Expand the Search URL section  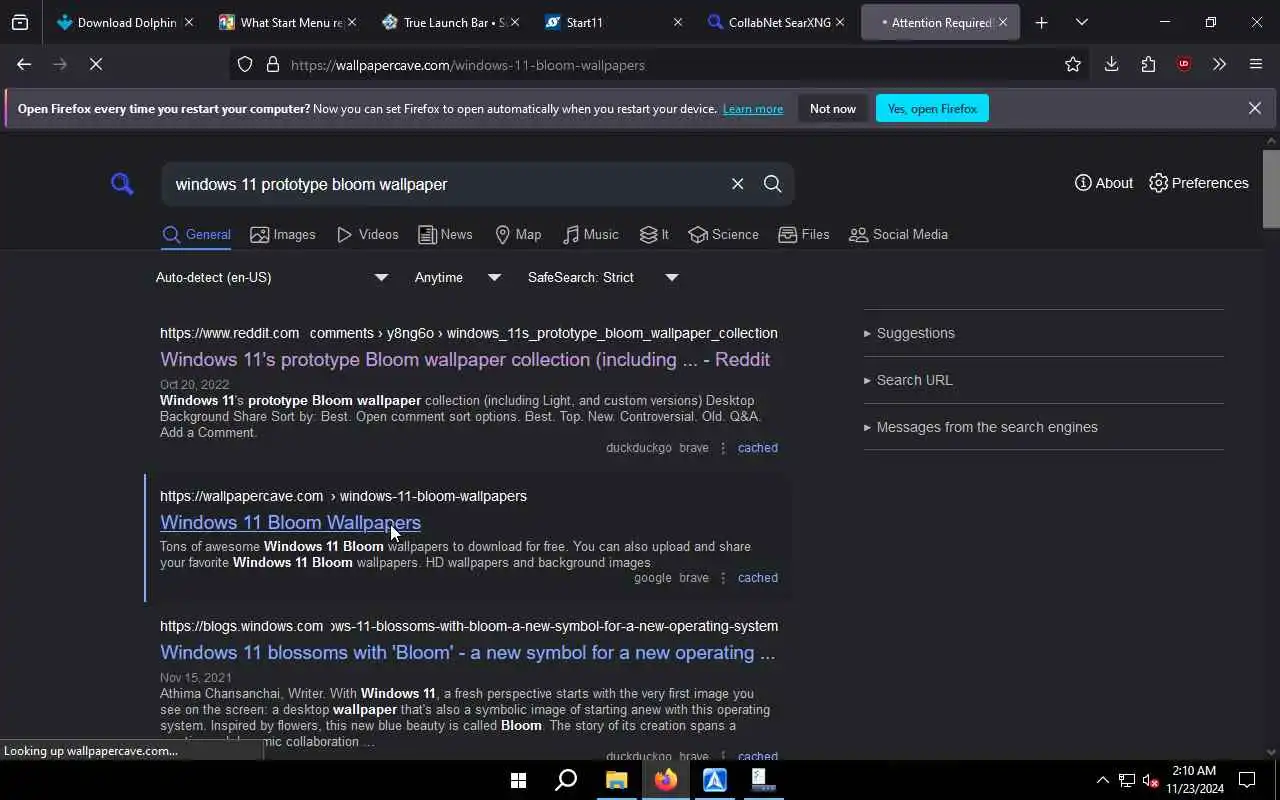(908, 380)
